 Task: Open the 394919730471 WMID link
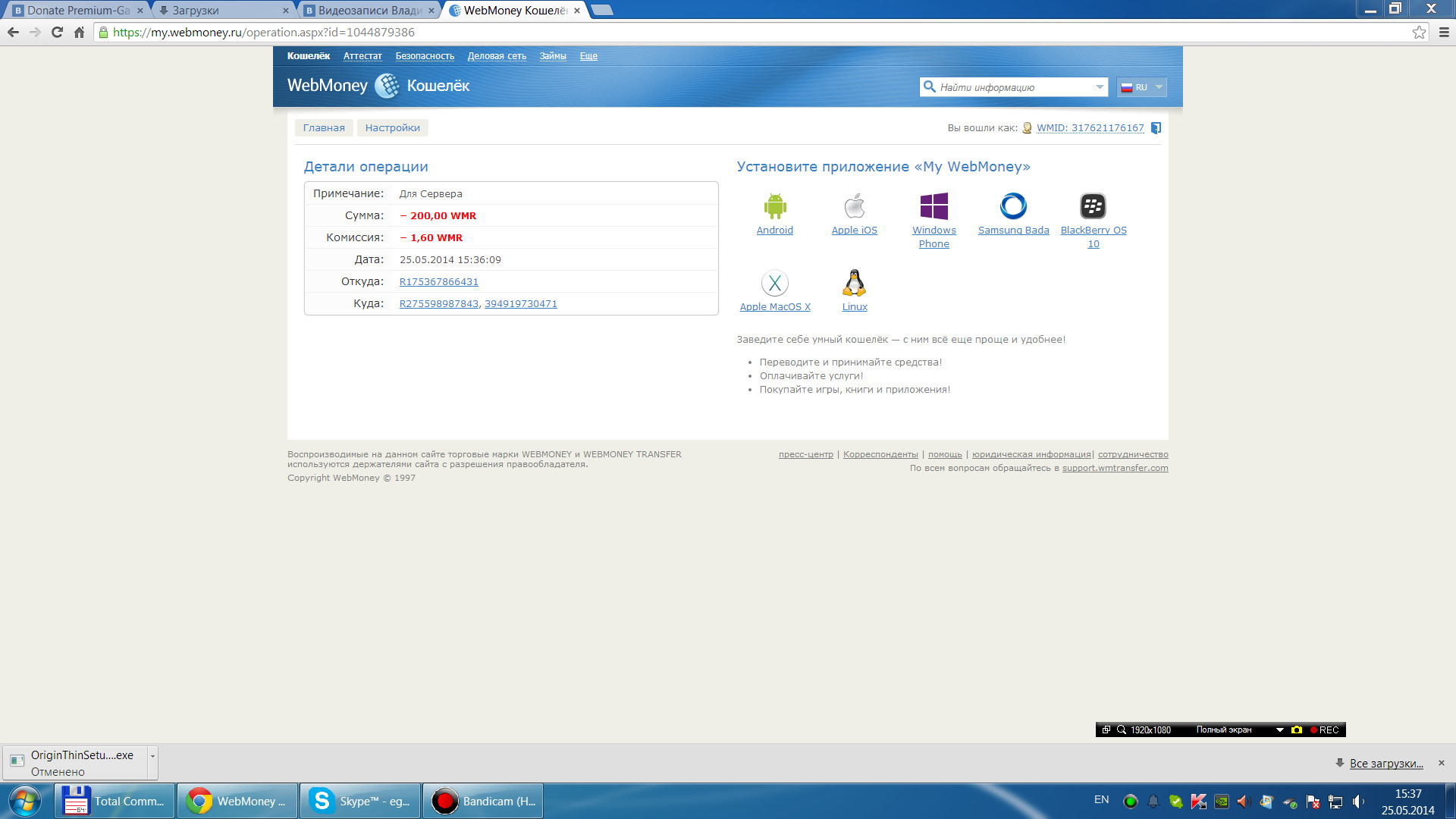point(520,304)
